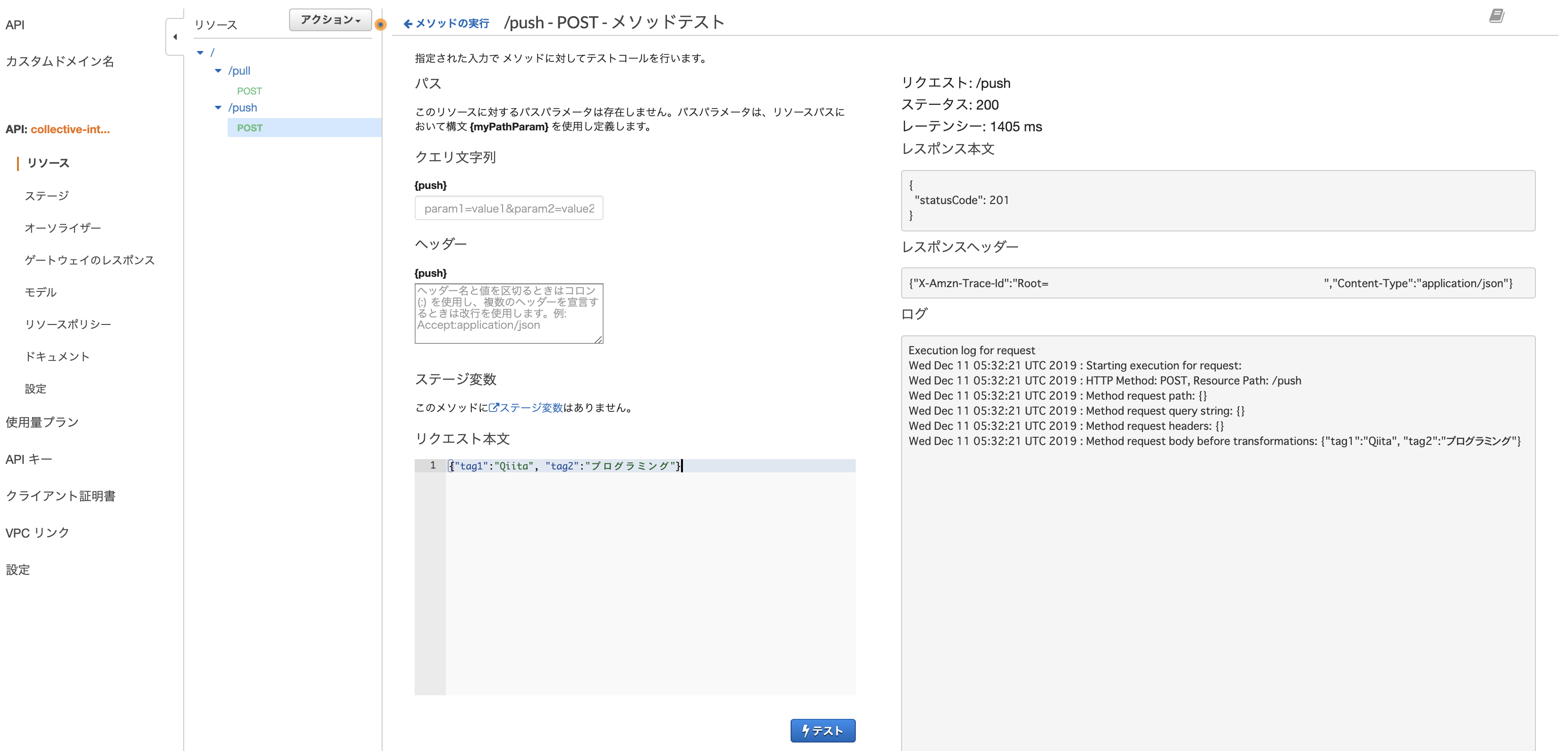The height and width of the screenshot is (751, 1568).
Task: Click the headers textarea resize handle
Action: pyautogui.click(x=599, y=340)
